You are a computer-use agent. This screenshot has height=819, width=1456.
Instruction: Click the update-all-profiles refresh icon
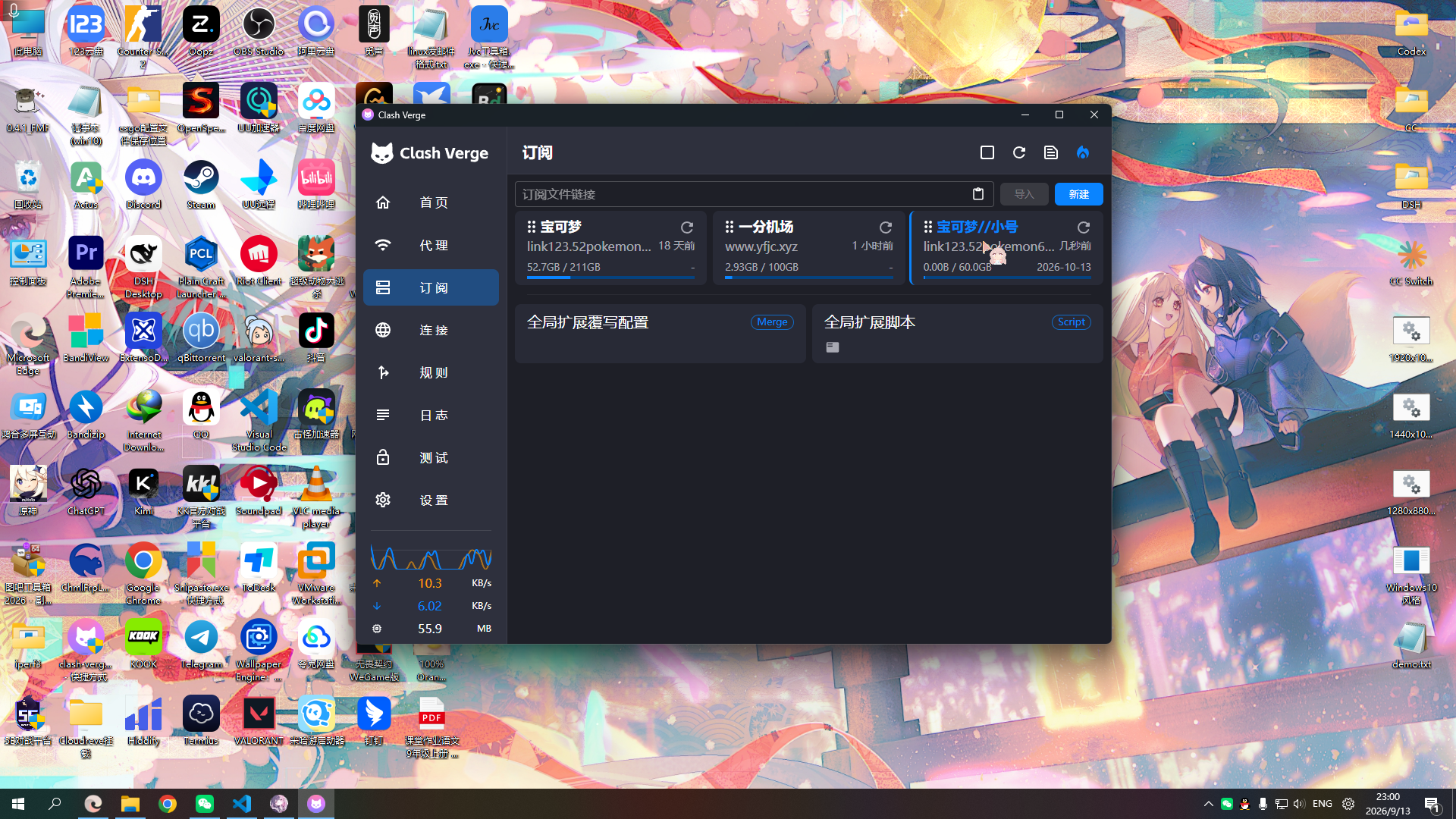[1019, 153]
